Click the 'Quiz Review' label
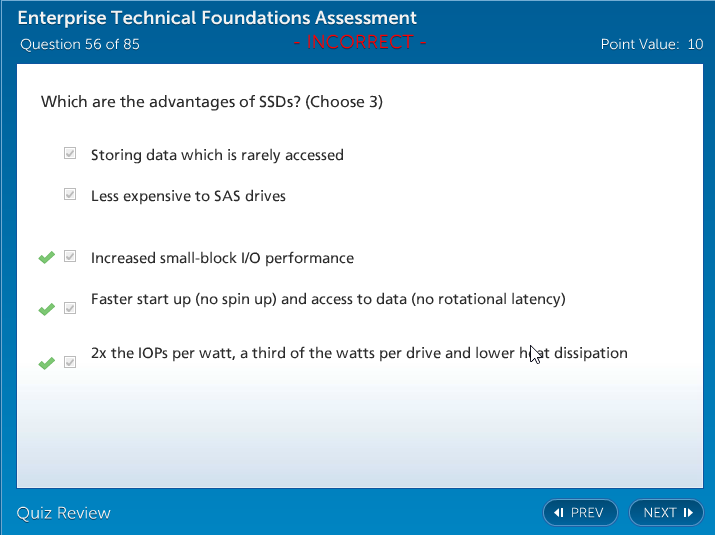Image resolution: width=715 pixels, height=535 pixels. (x=64, y=513)
